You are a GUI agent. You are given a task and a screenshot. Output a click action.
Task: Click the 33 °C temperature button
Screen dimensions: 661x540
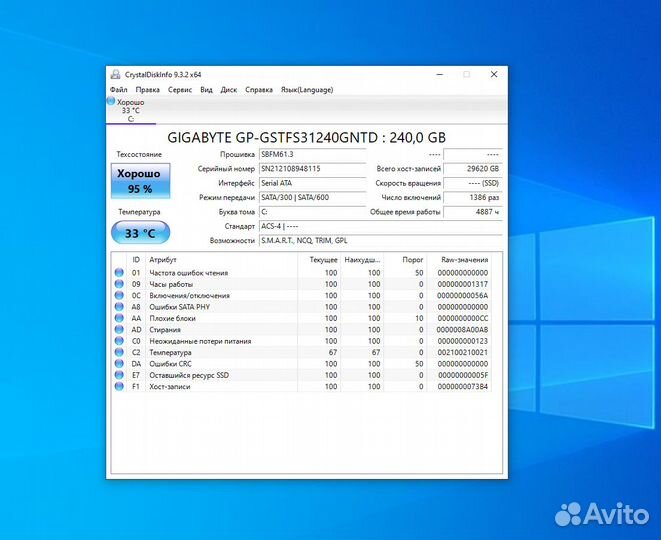141,233
